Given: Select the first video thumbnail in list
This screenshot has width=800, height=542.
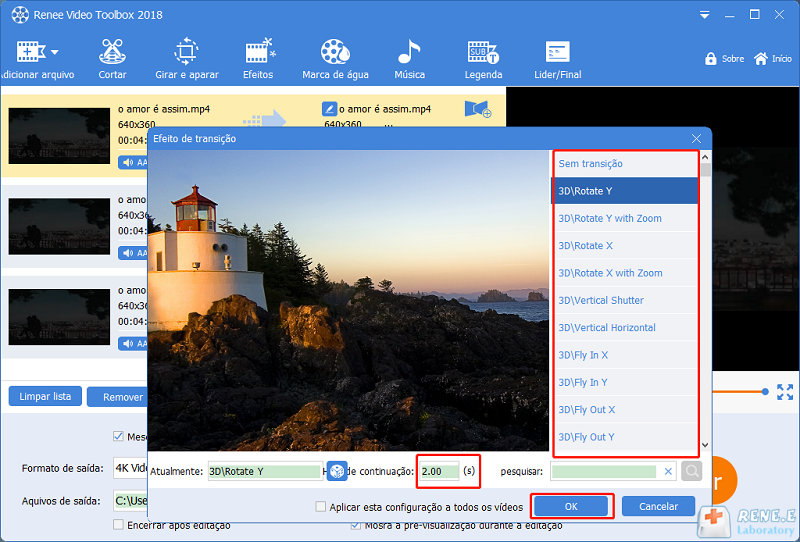Looking at the screenshot, I should click(x=59, y=136).
